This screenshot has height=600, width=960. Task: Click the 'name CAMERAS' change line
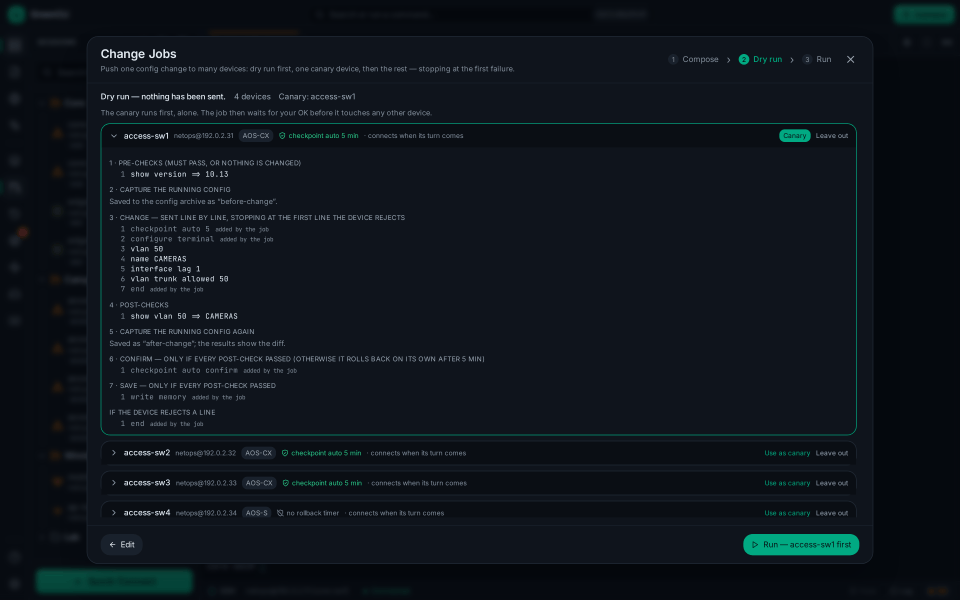(x=158, y=259)
